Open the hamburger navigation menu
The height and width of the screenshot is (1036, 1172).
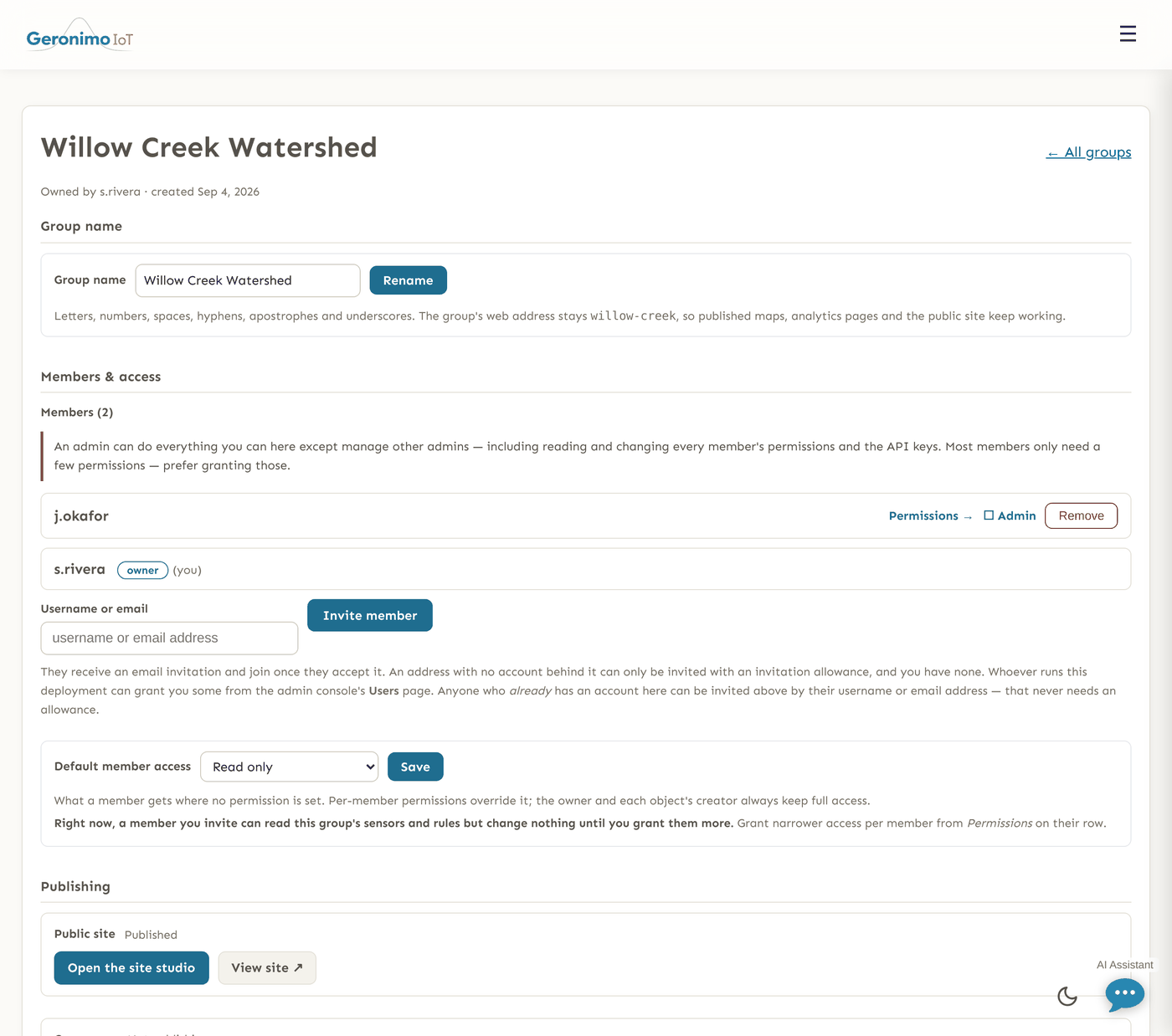pos(1128,33)
